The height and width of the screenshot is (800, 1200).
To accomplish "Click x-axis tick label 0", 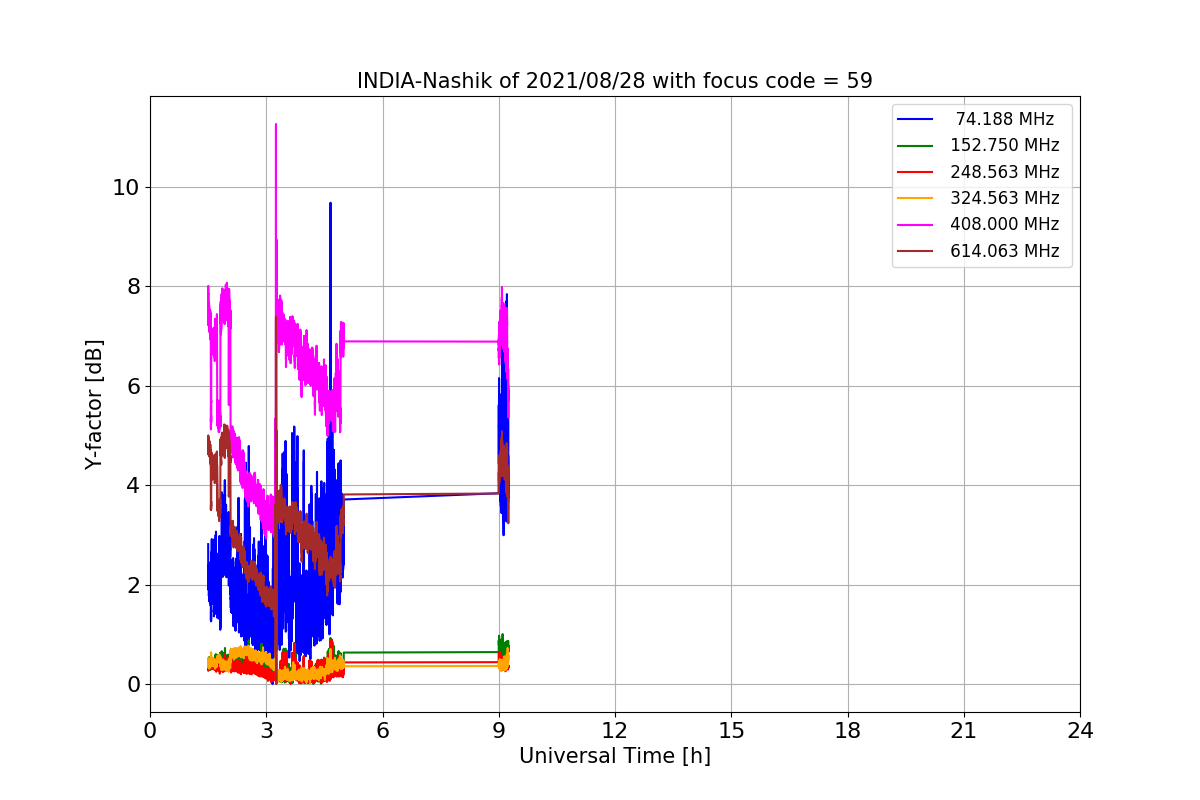I will pos(150,731).
